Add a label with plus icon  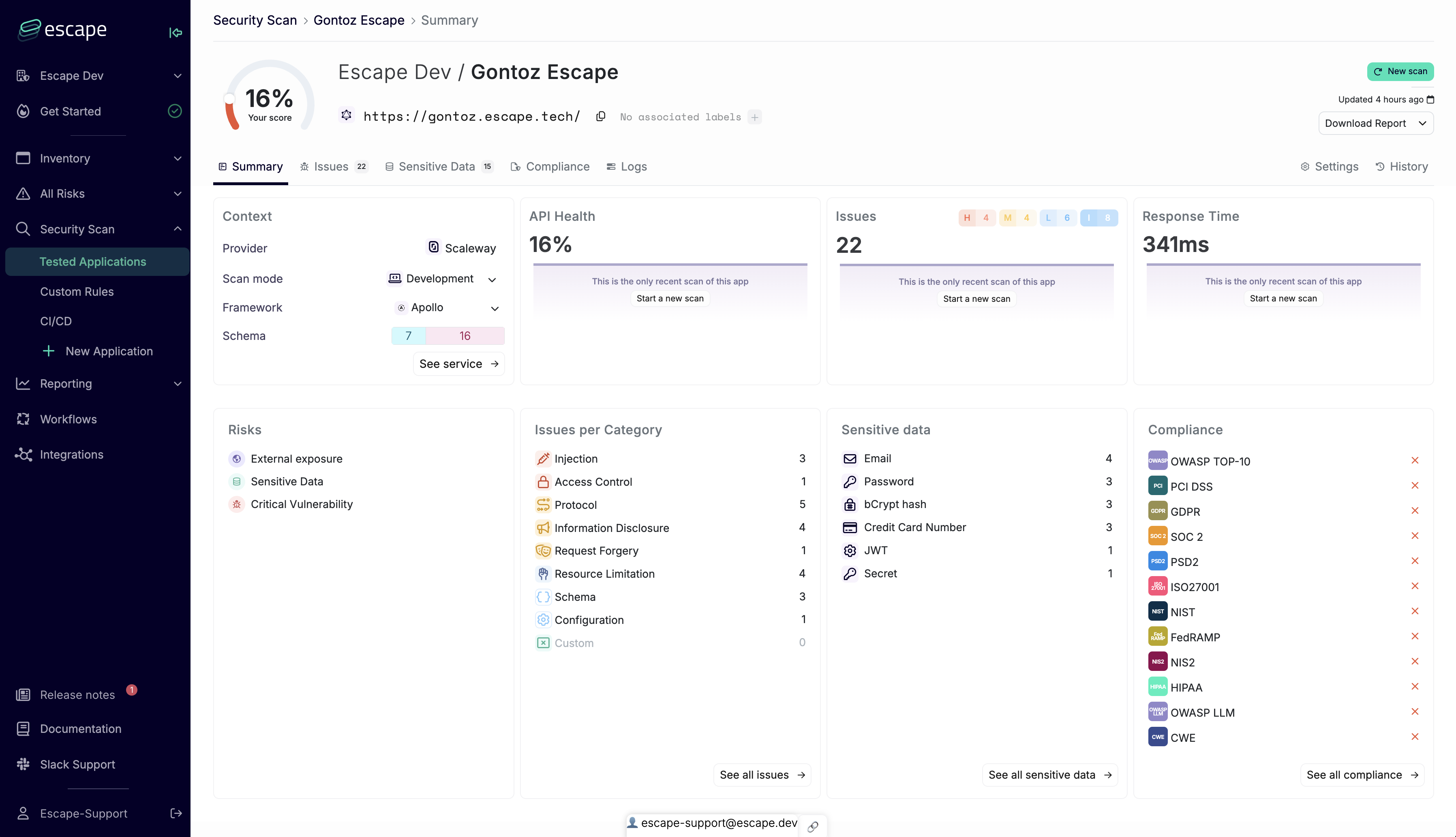[754, 117]
